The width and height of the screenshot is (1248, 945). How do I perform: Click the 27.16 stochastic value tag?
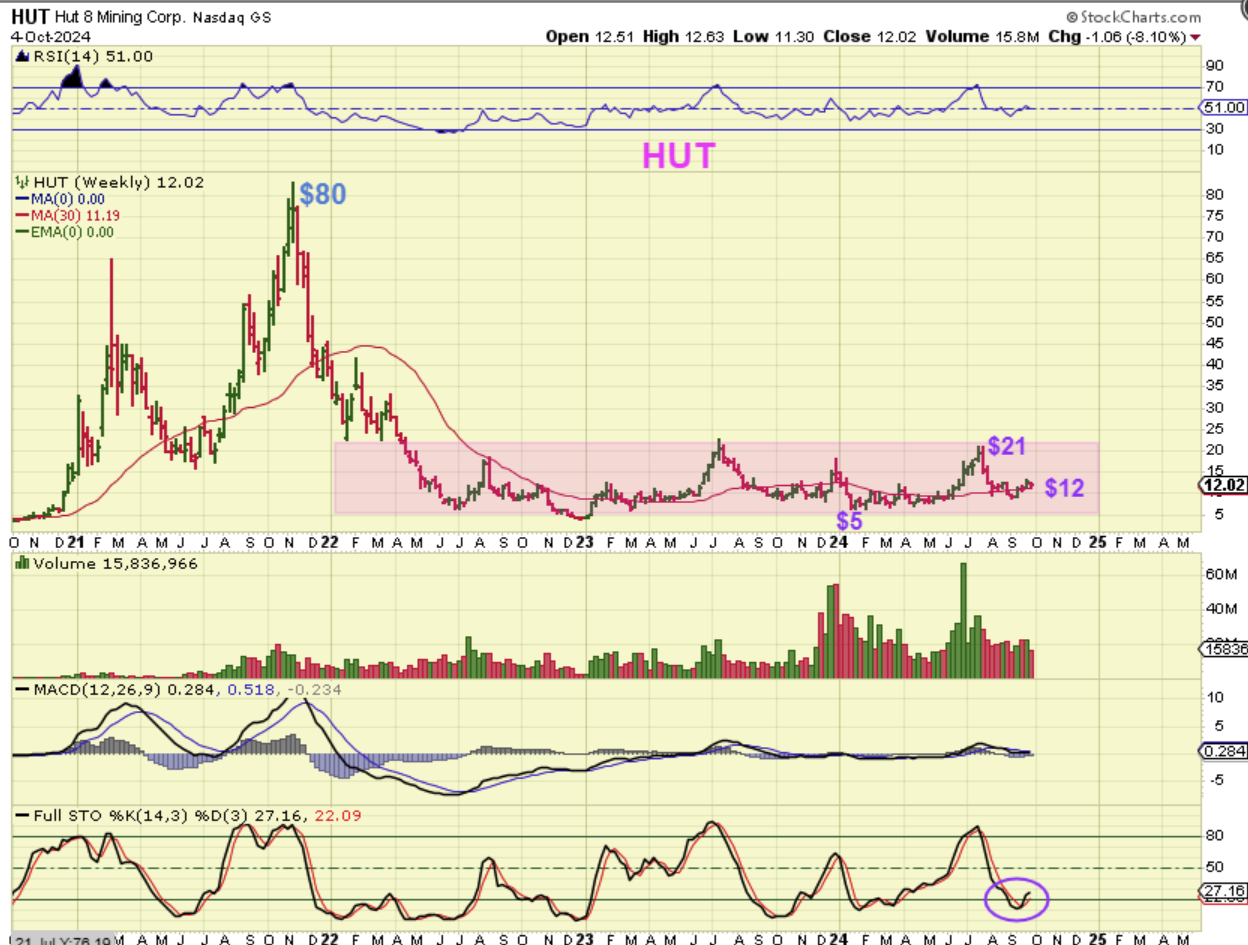pyautogui.click(x=1222, y=890)
